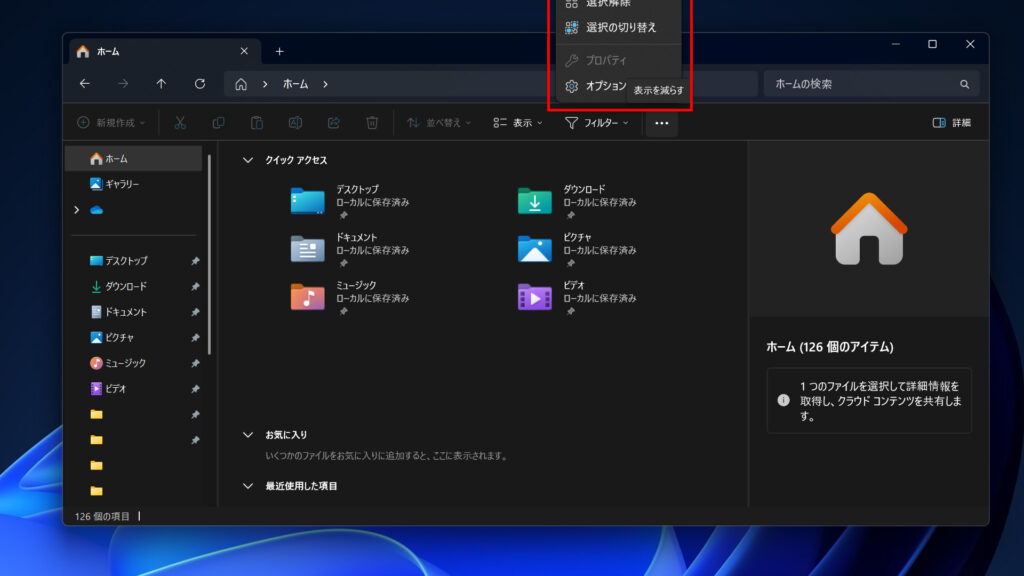Collapse the 最近使用した項目 section
The image size is (1024, 576).
click(x=248, y=486)
